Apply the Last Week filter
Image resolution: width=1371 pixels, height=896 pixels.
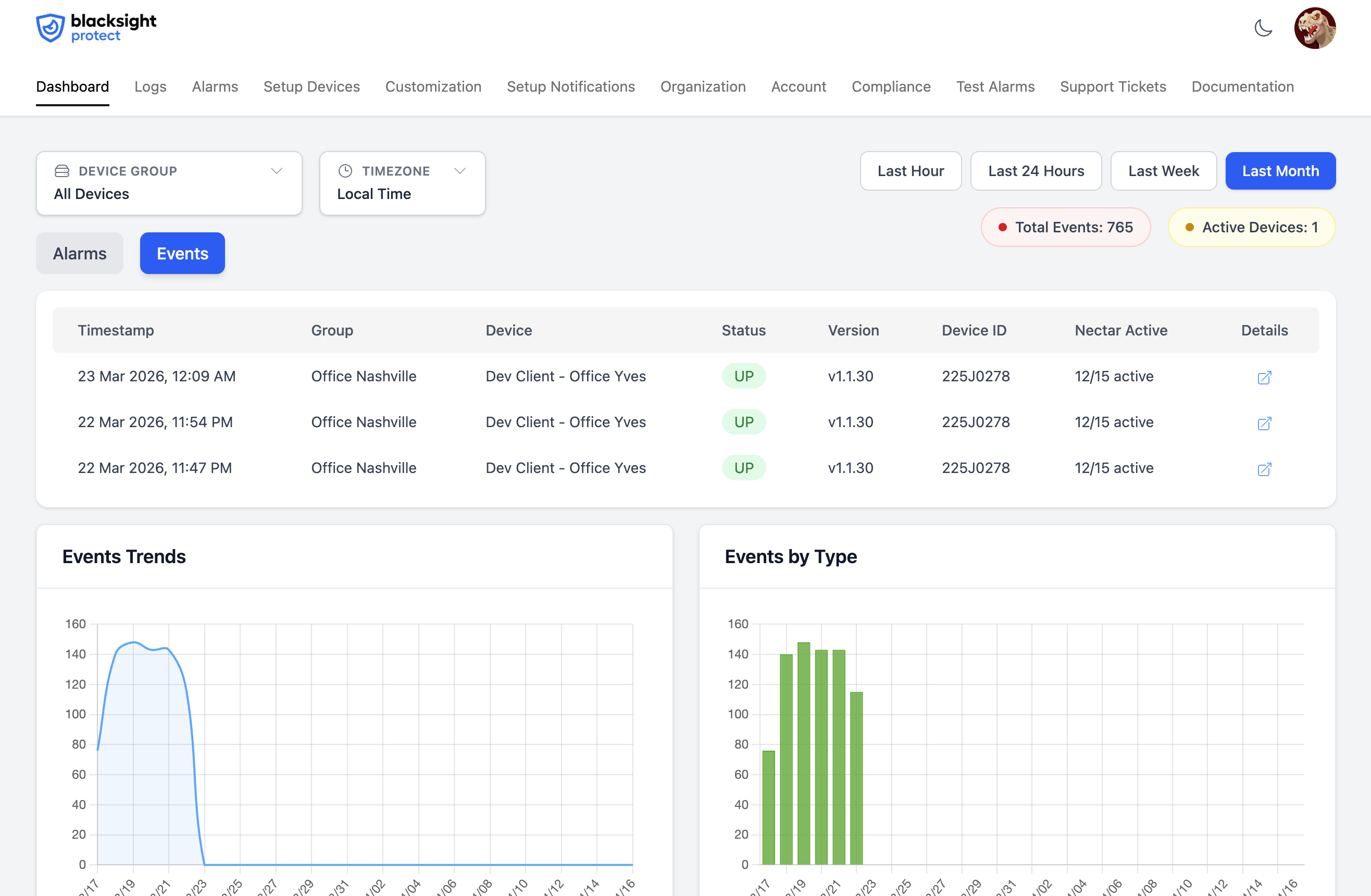pos(1163,170)
